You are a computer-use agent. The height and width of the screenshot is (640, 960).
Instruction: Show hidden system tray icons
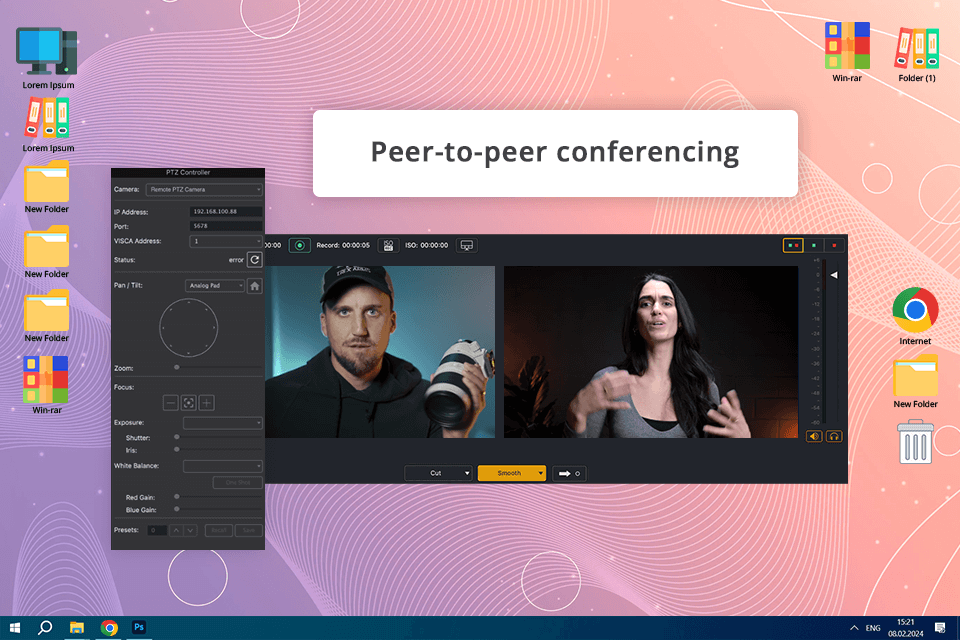coord(854,628)
